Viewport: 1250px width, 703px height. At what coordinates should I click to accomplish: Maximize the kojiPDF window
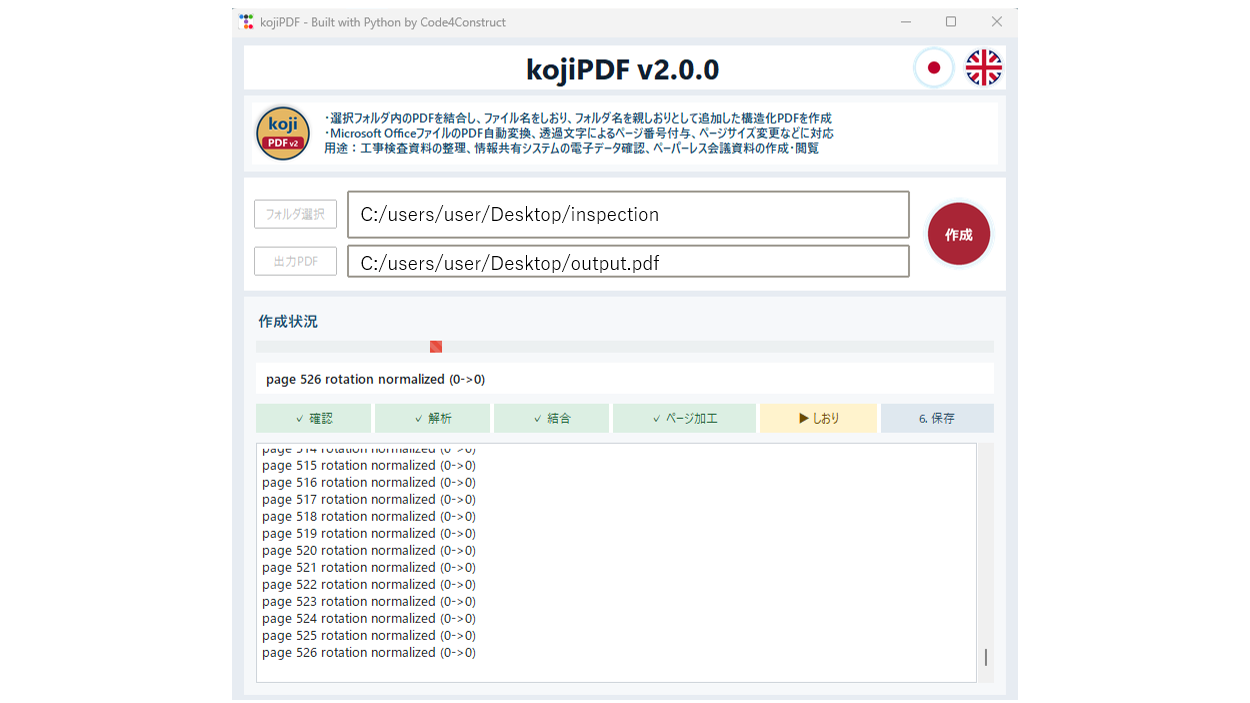[x=951, y=22]
